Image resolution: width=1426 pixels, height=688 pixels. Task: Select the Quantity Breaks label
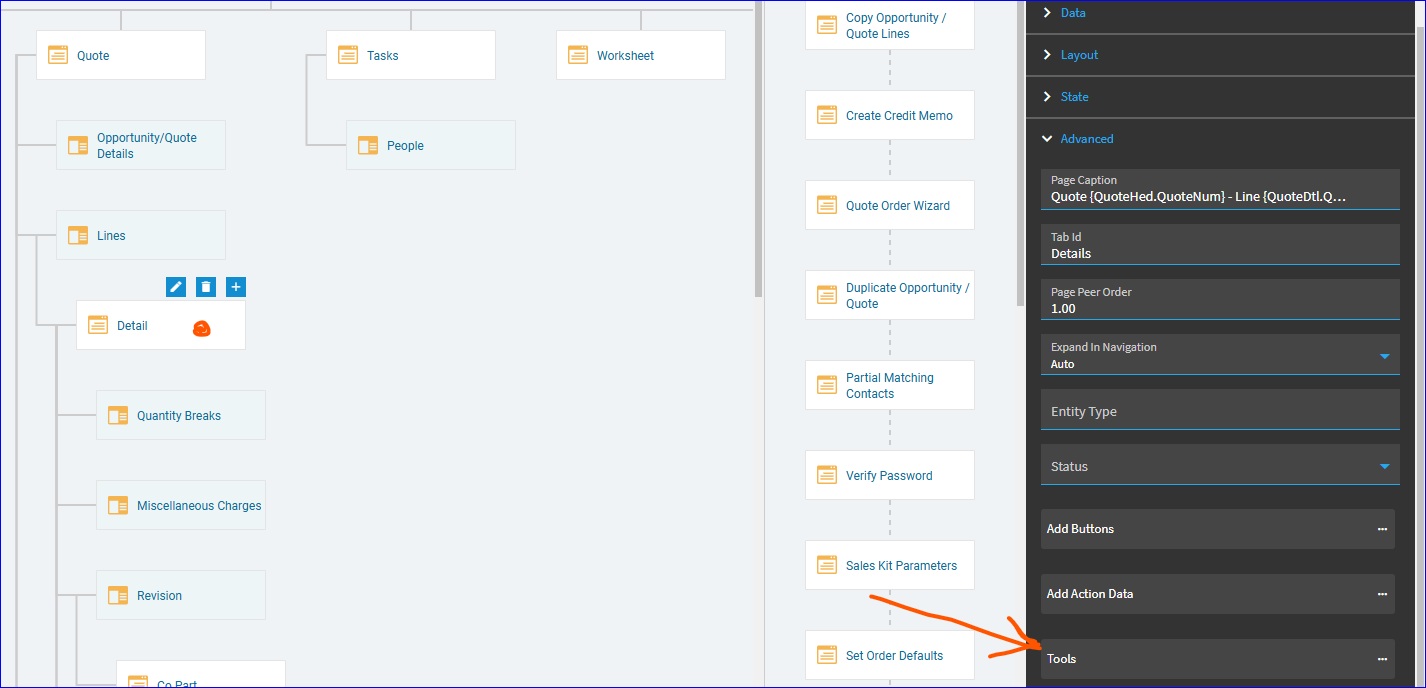pyautogui.click(x=179, y=416)
